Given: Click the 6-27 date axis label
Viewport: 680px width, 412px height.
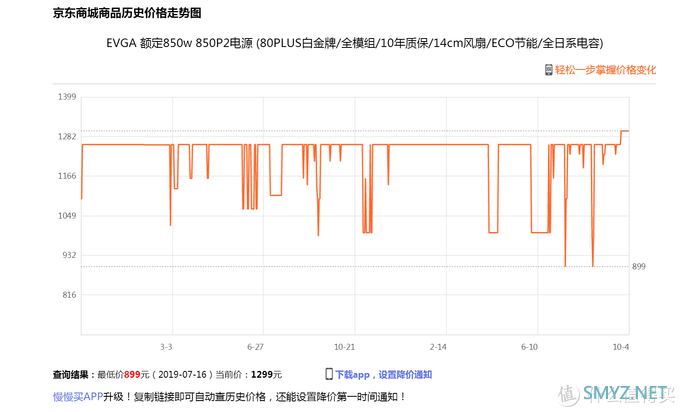Looking at the screenshot, I should [255, 347].
